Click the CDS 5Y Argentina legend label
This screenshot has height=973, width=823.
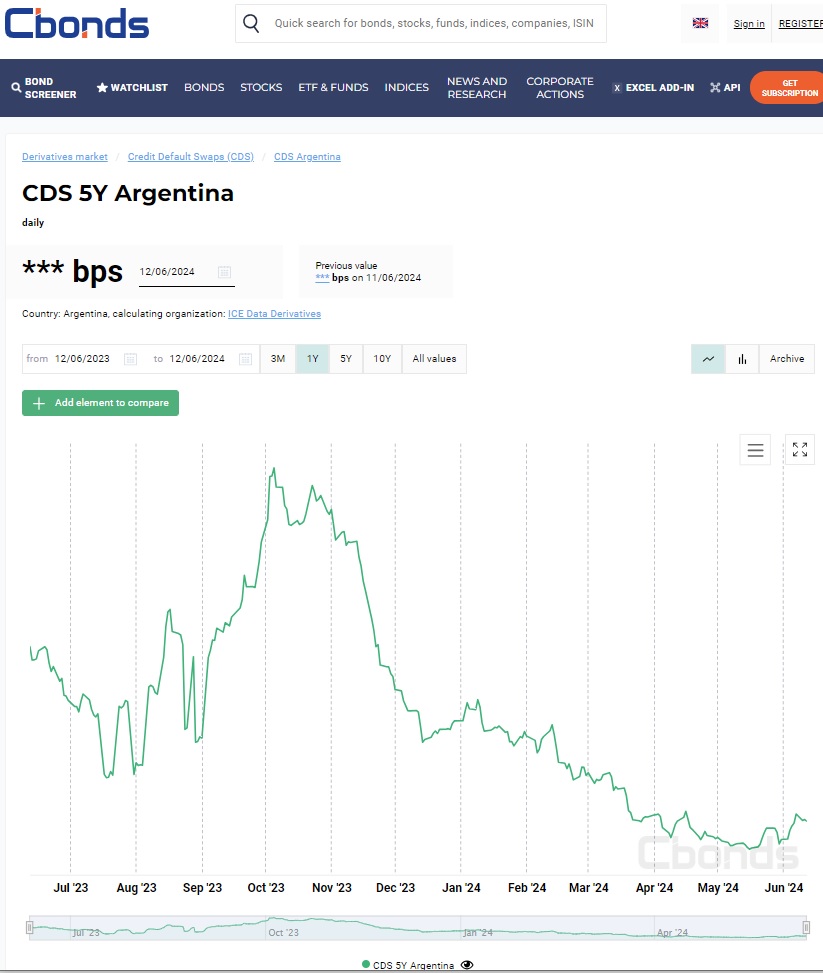(413, 965)
